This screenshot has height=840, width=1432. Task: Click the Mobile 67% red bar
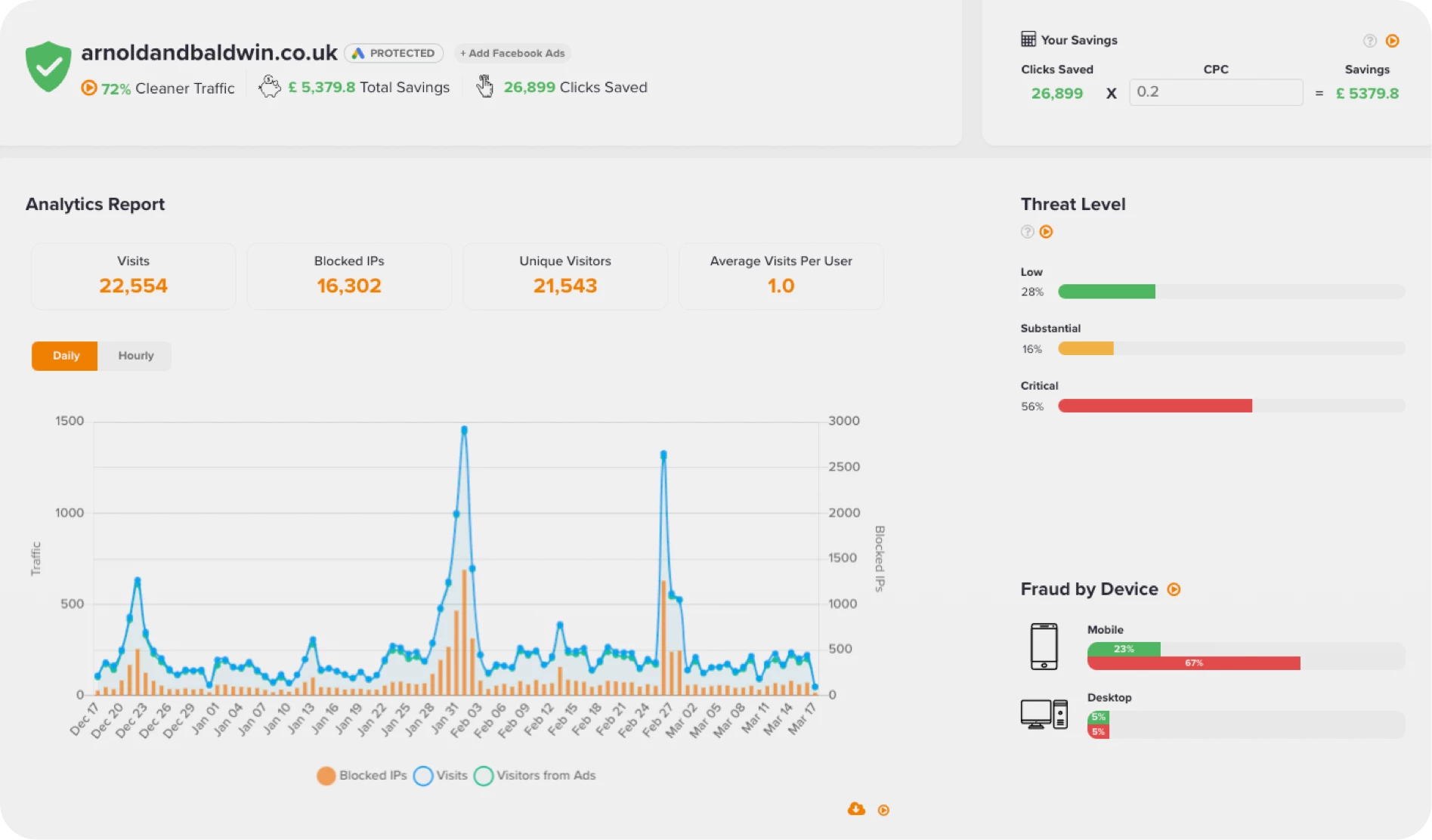(x=1194, y=663)
